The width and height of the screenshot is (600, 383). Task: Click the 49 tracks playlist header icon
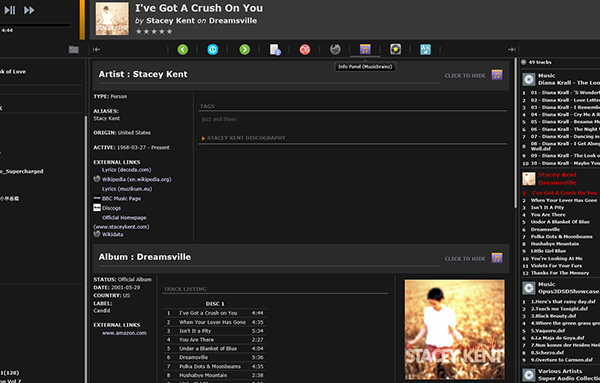click(x=523, y=62)
